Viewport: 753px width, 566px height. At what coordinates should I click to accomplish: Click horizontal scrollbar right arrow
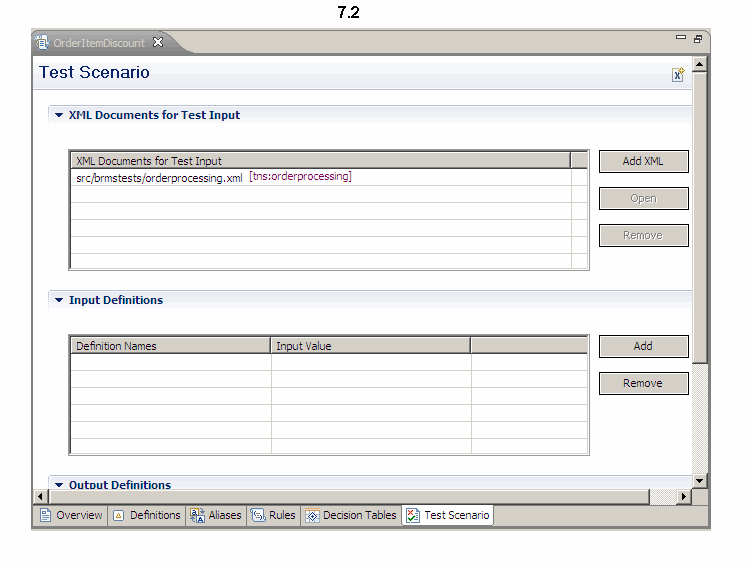684,496
